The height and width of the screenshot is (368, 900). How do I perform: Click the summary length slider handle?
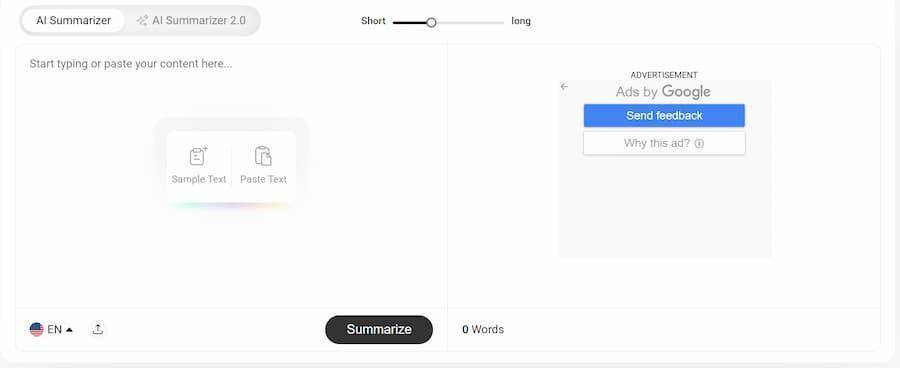(x=431, y=22)
